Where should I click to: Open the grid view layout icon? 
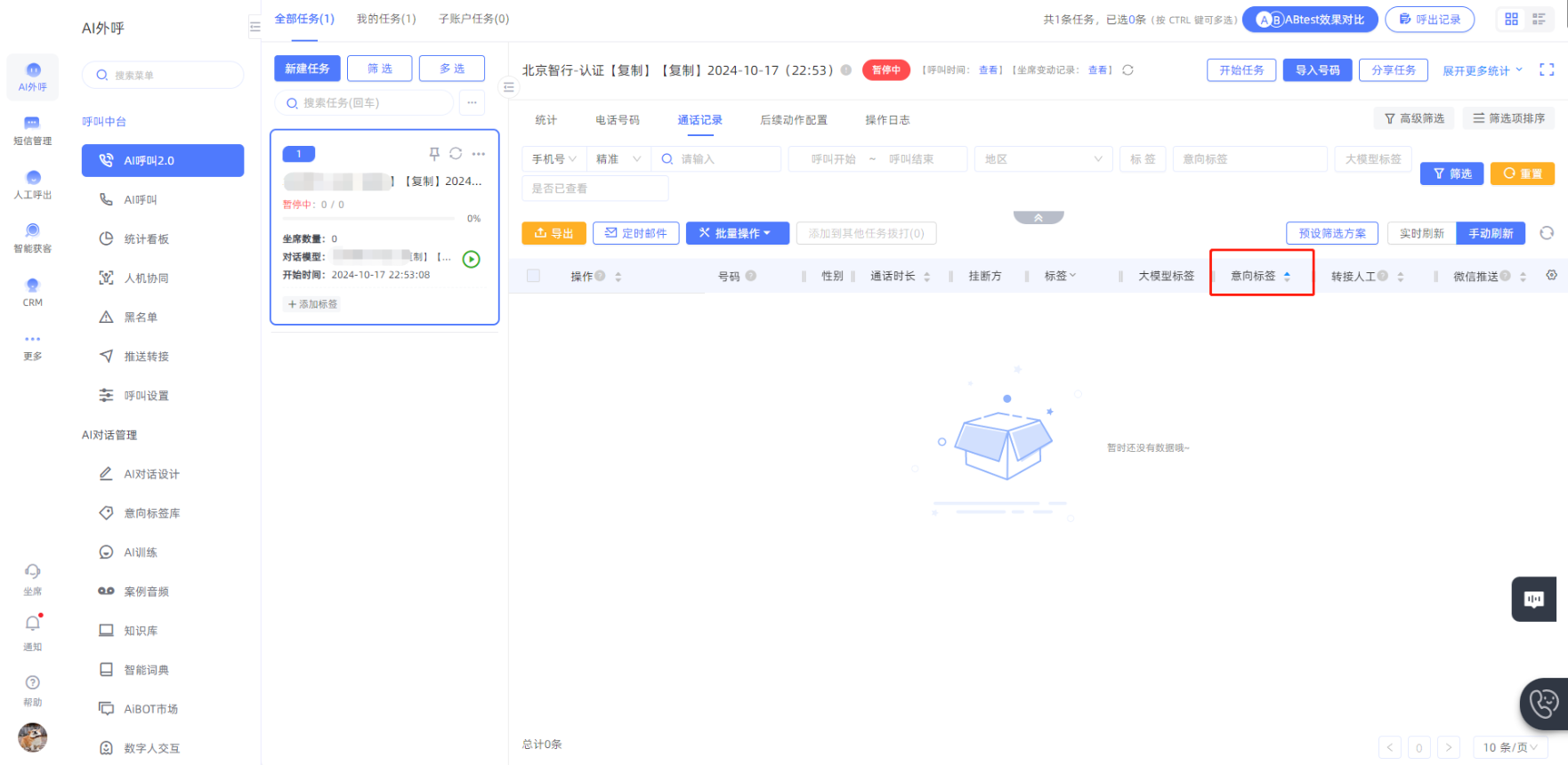coord(1511,19)
